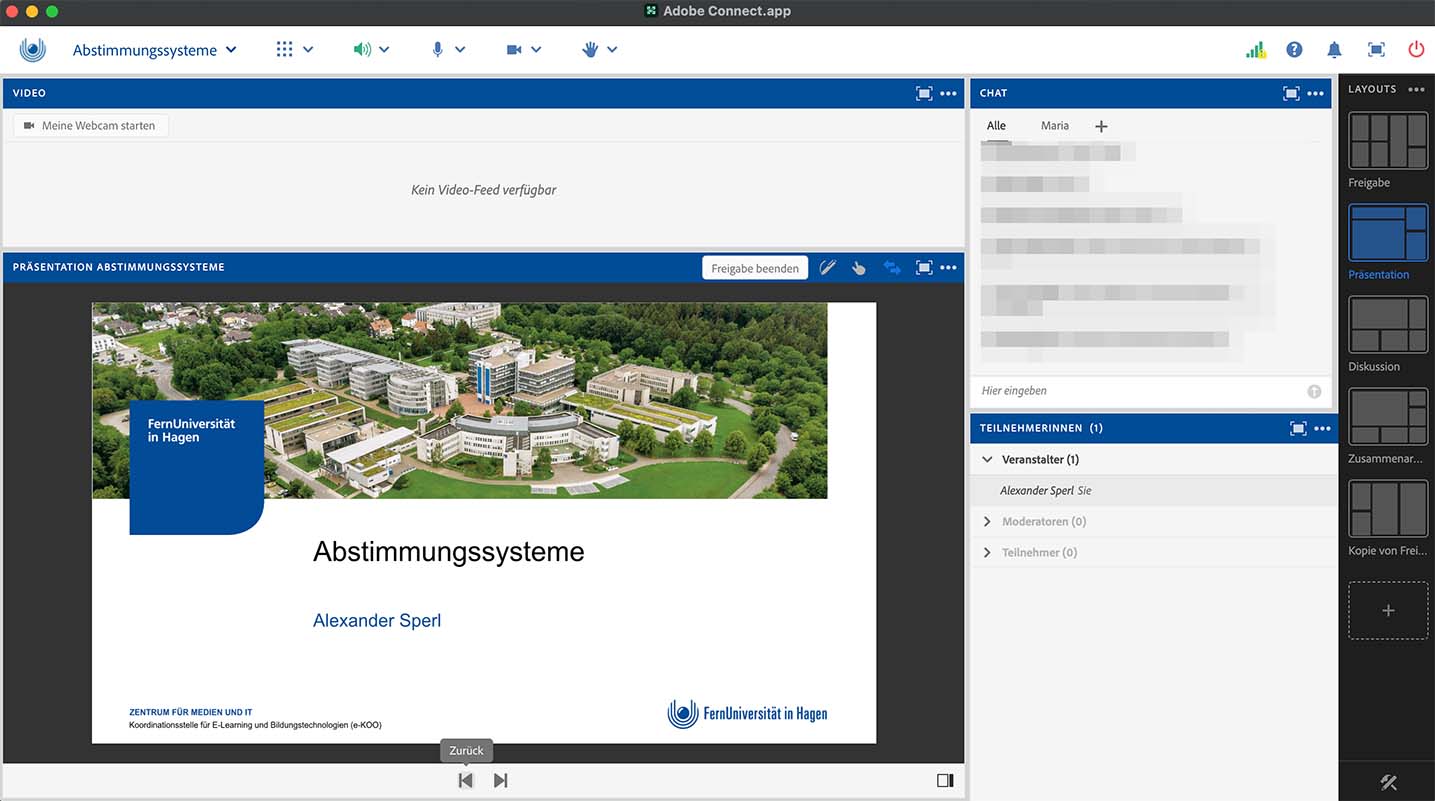Maximize the TeilnehmerInnen pod
The image size is (1435, 801).
coord(1298,428)
